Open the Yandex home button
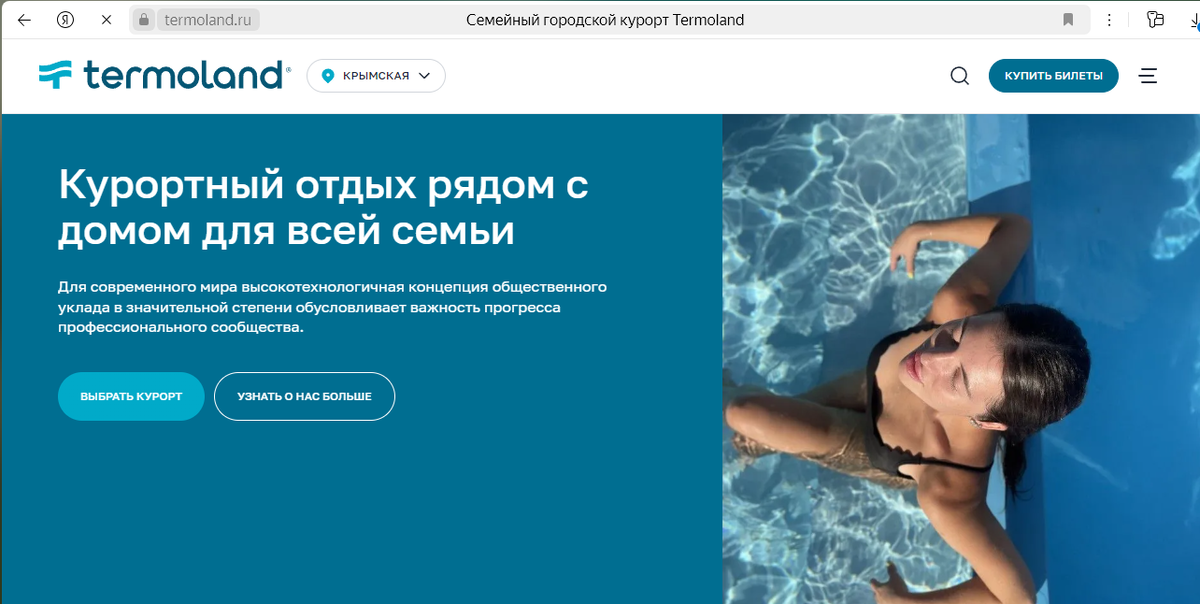Screen dimensions: 1200x604 point(66,20)
